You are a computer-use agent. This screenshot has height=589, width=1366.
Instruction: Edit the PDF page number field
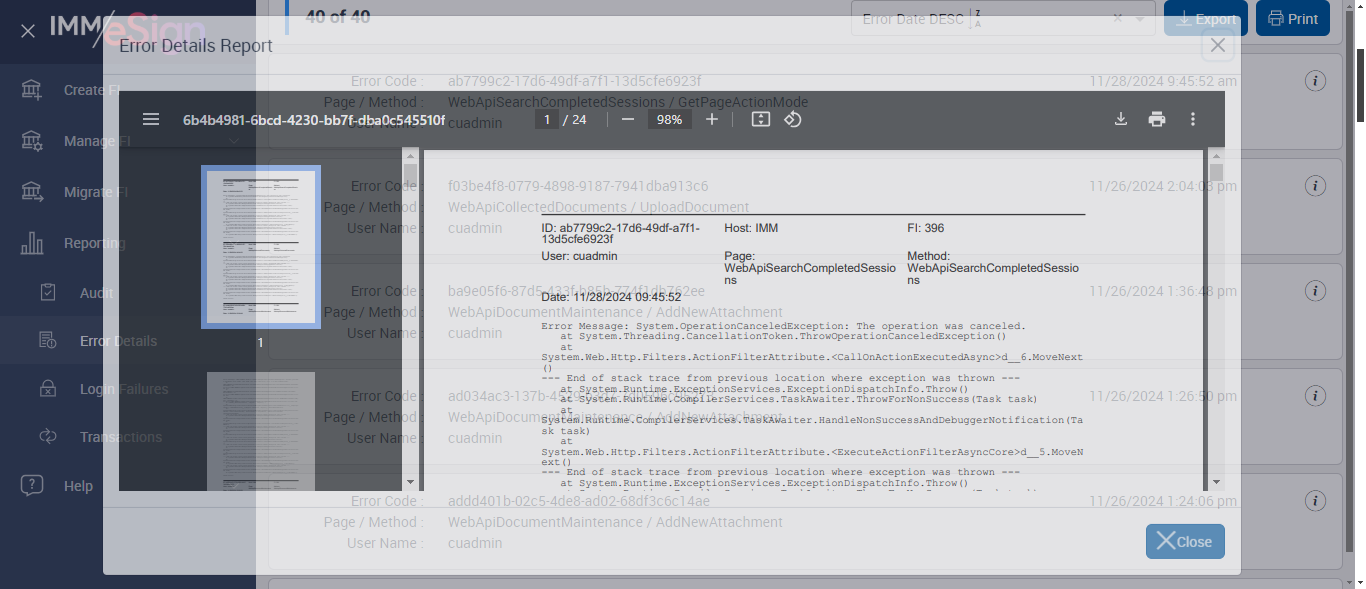pyautogui.click(x=546, y=119)
